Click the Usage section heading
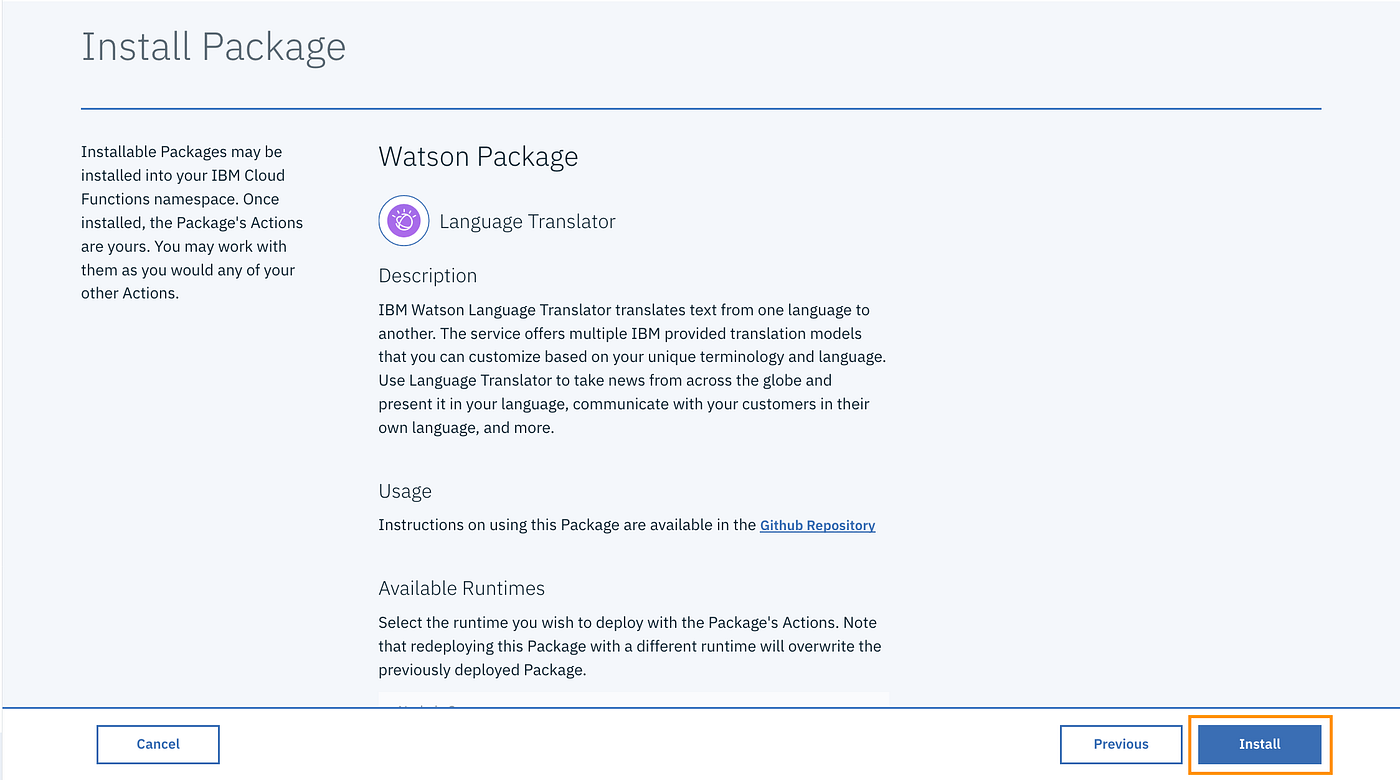The height and width of the screenshot is (780, 1400). point(405,491)
